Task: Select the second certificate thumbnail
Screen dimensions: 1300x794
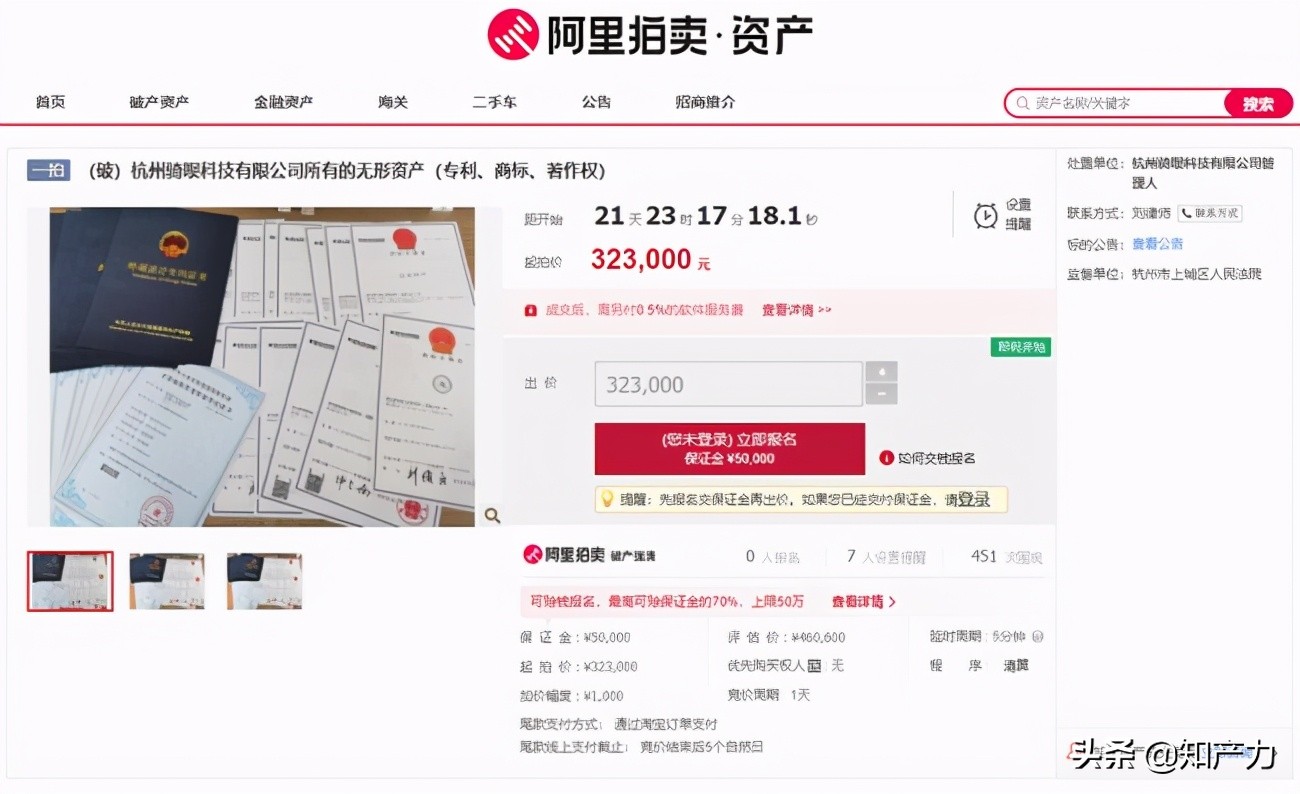Action: click(167, 581)
